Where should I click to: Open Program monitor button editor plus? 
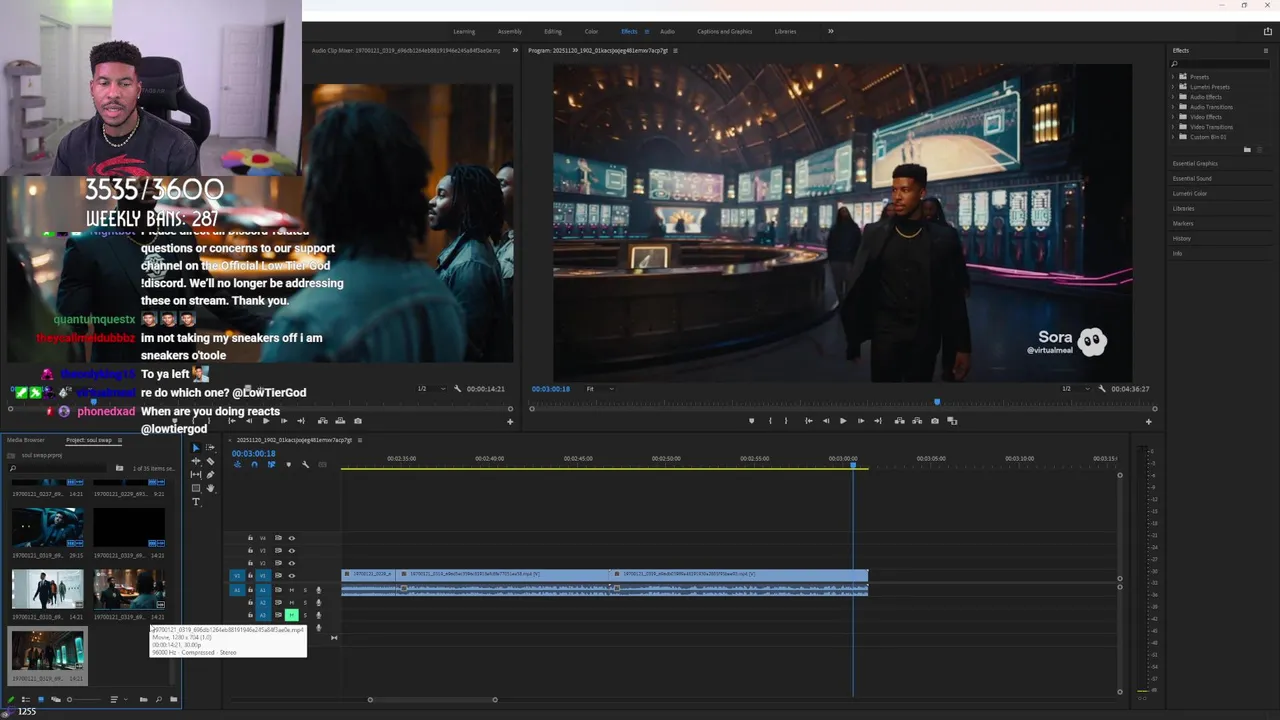(x=1148, y=422)
